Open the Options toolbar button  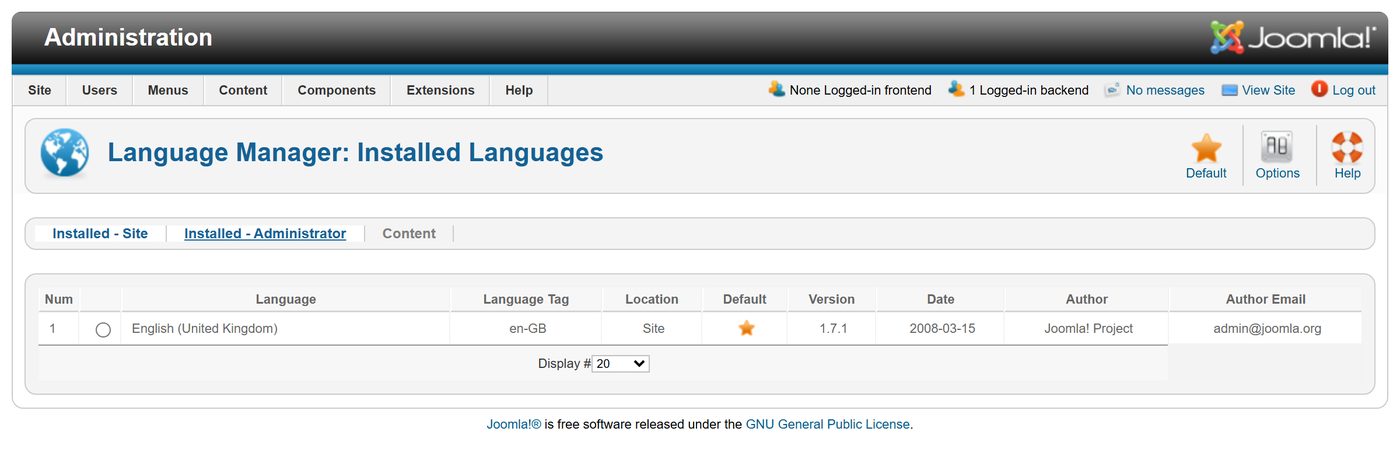tap(1277, 156)
